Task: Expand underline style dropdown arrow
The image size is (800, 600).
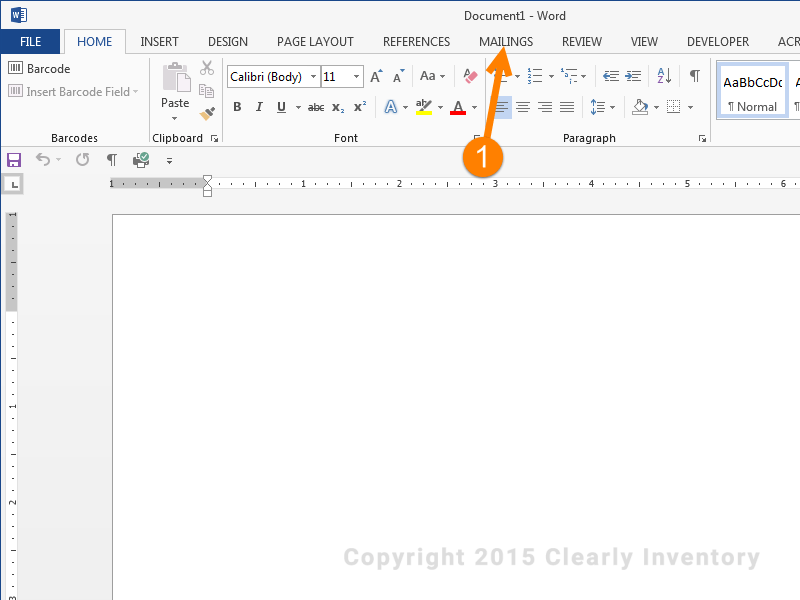Action: [x=298, y=108]
